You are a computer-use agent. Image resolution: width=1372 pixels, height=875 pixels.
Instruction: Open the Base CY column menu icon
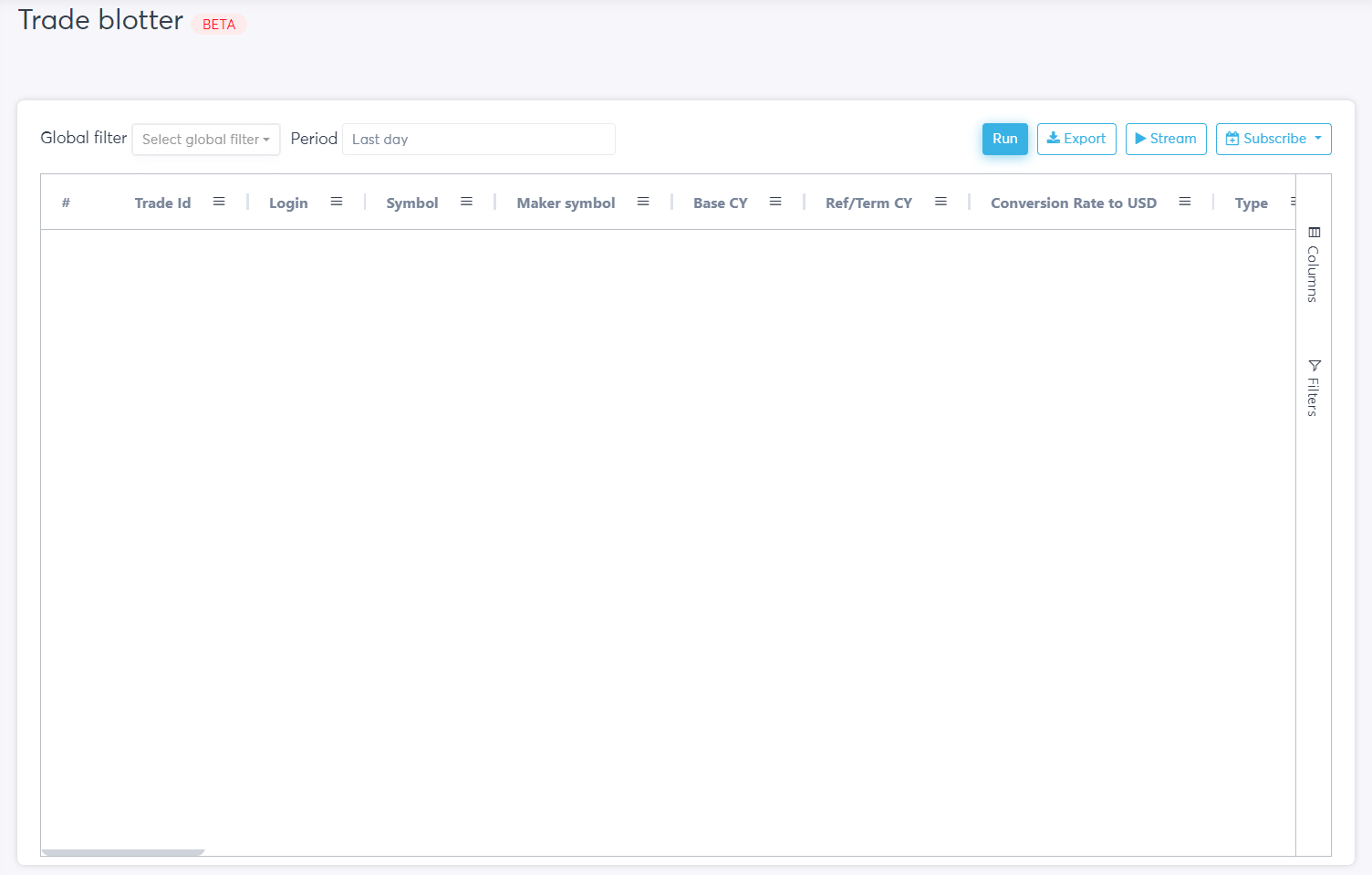click(x=775, y=202)
